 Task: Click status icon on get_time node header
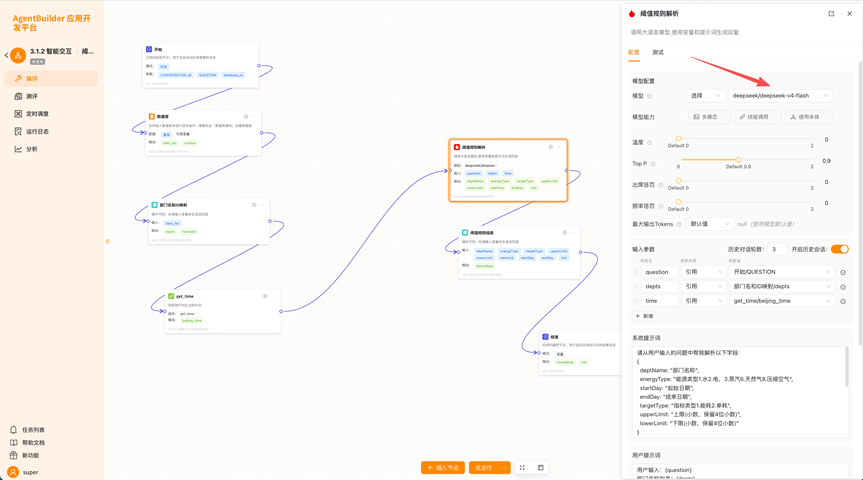[265, 296]
